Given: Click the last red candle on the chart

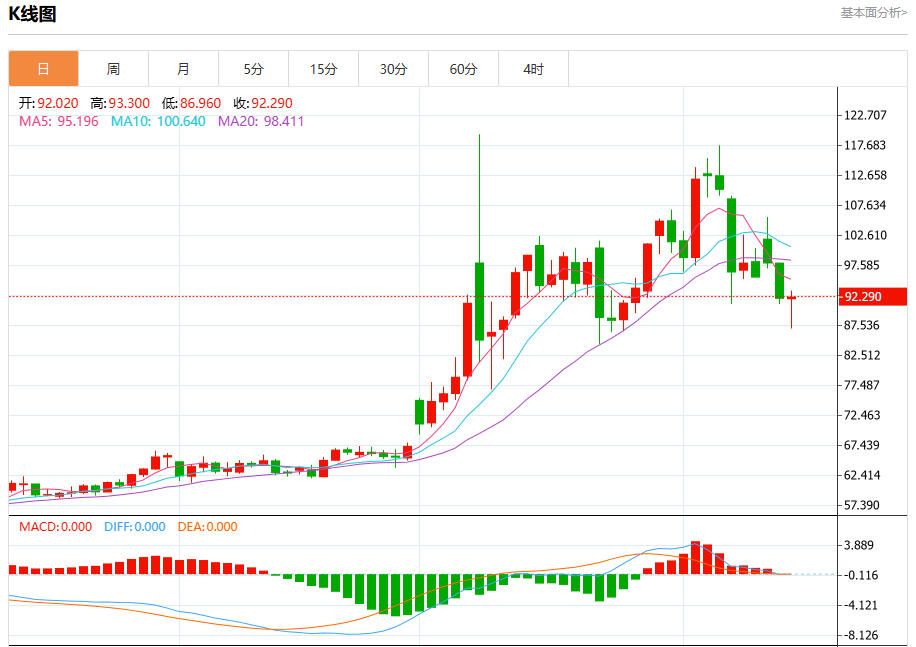Looking at the screenshot, I should coord(792,298).
